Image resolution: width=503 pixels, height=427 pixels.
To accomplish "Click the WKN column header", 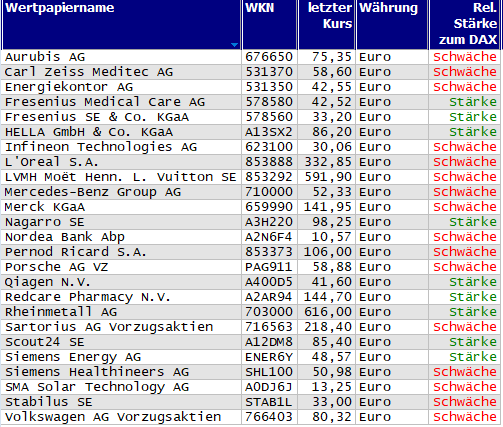I will point(269,25).
